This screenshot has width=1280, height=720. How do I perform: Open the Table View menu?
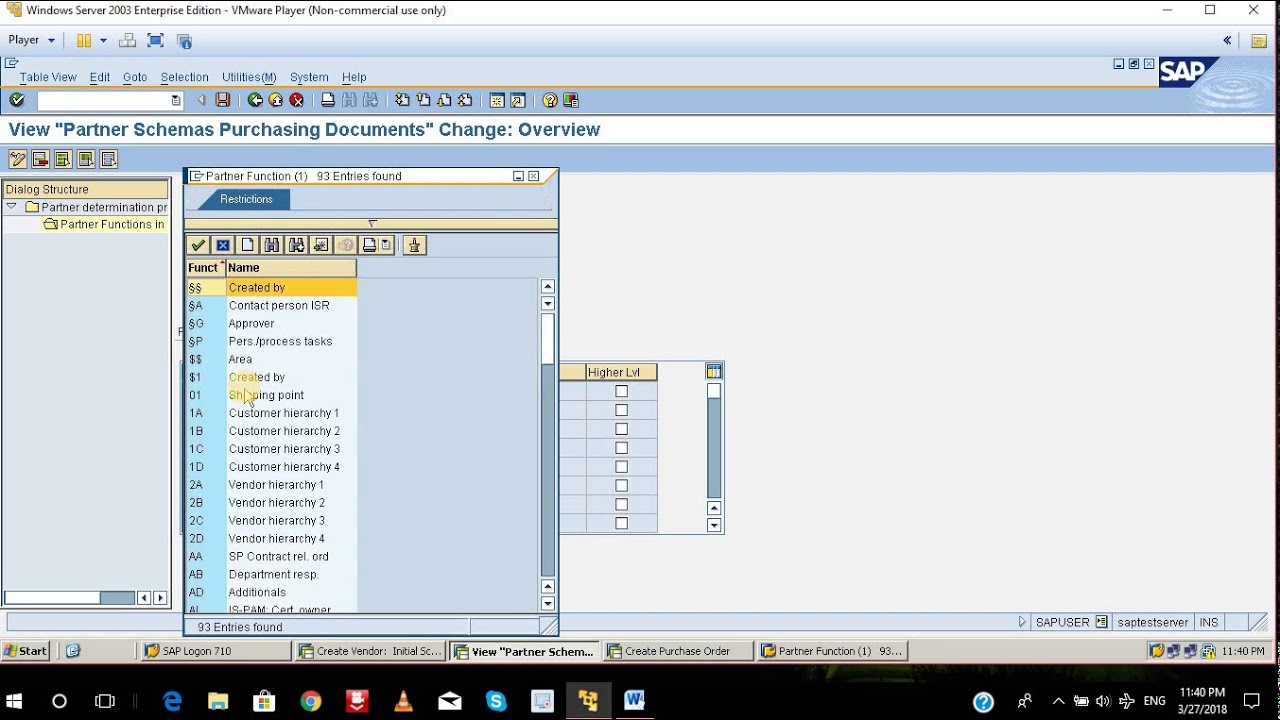click(x=48, y=77)
